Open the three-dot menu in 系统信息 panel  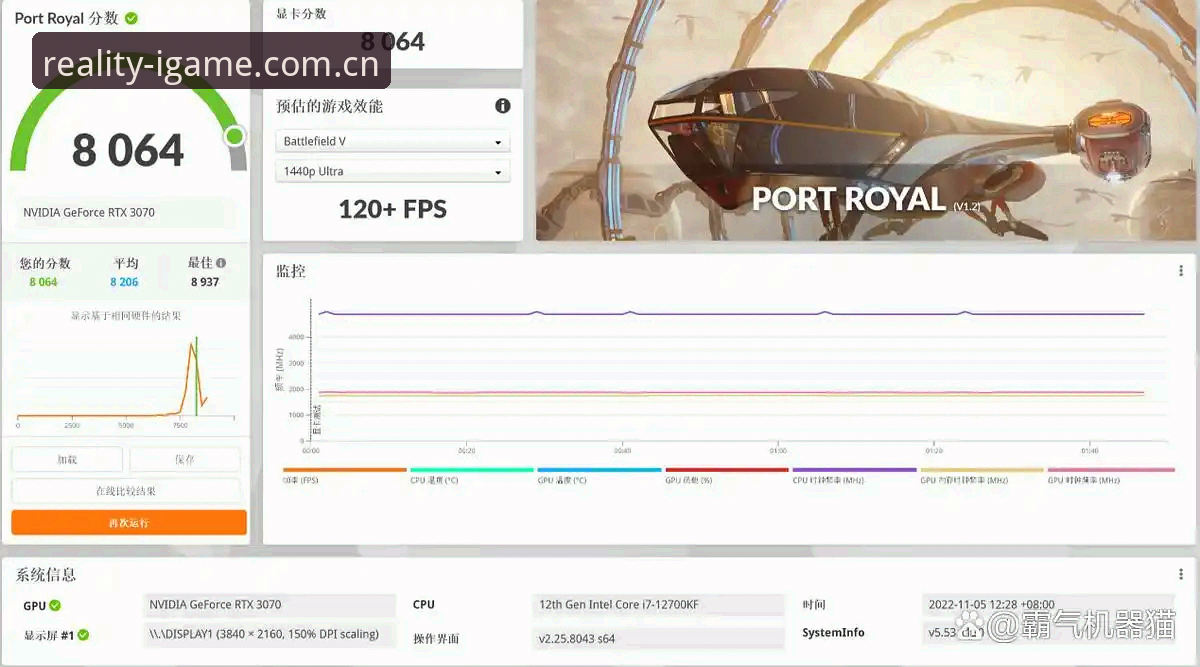coord(1181,574)
